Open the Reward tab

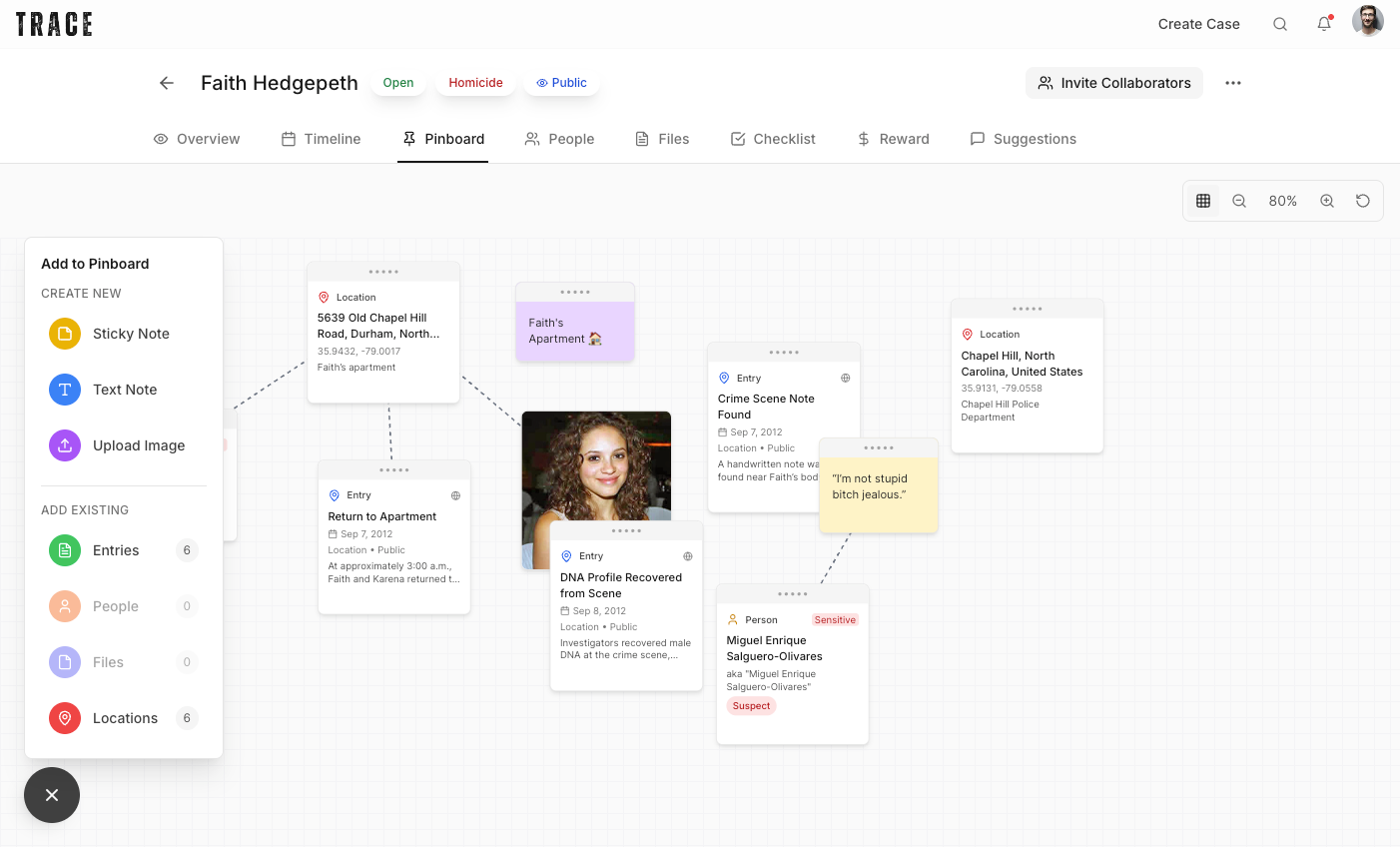click(893, 139)
